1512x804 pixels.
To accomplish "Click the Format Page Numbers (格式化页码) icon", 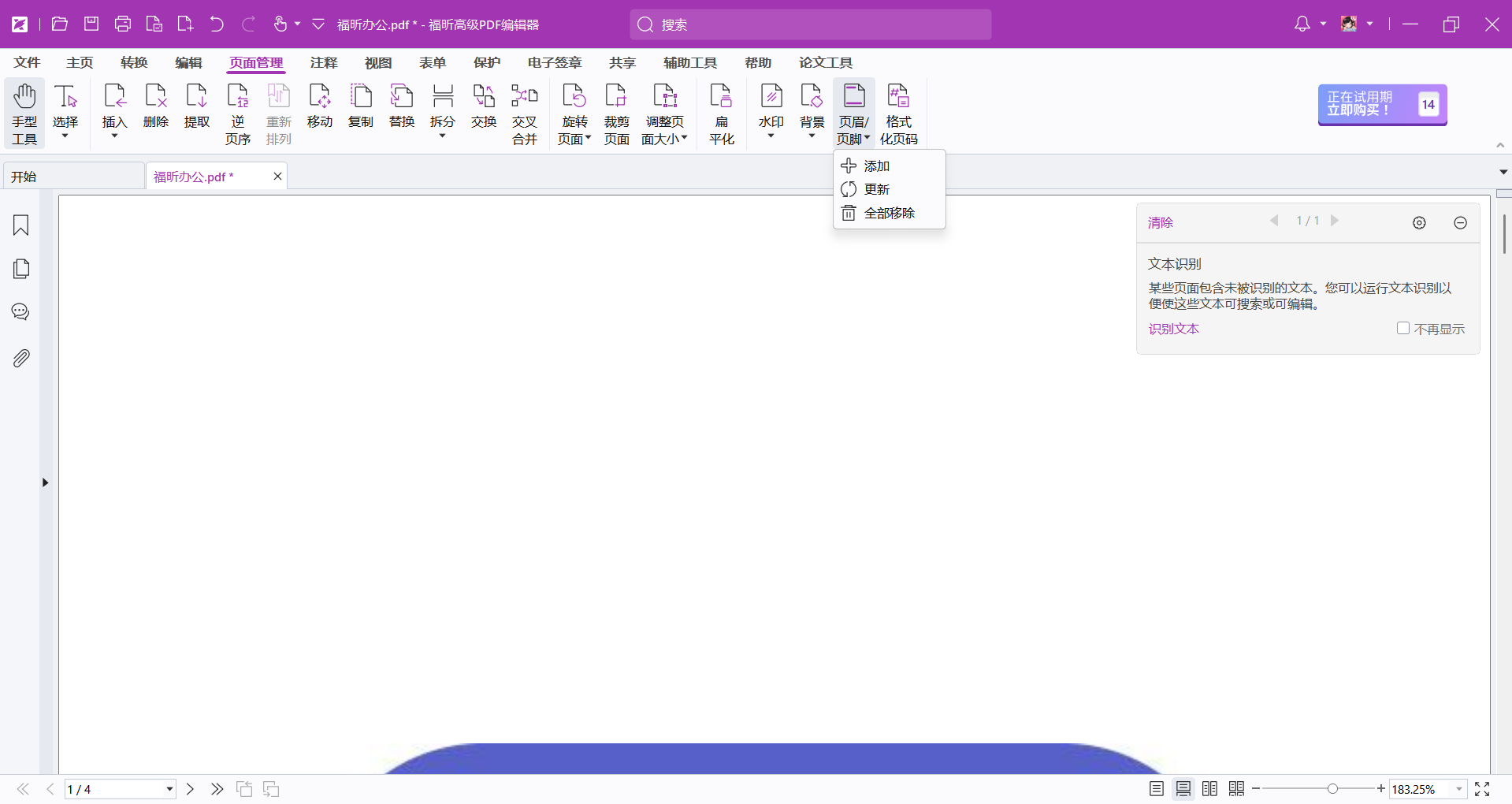I will tap(898, 114).
